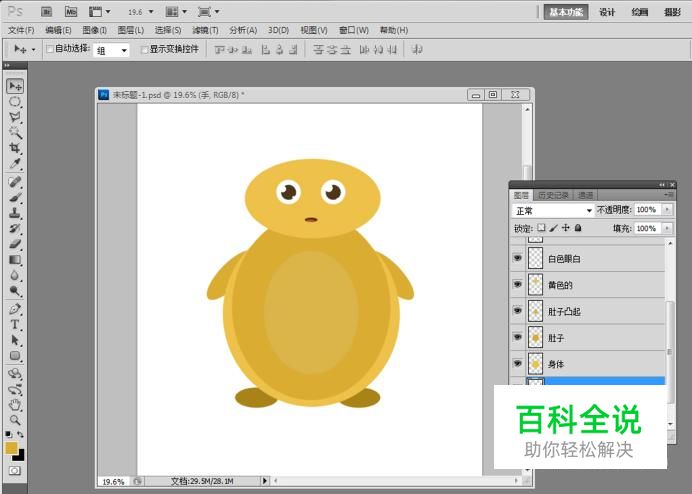This screenshot has height=494, width=692.
Task: Click the lock all layer icon
Action: tap(578, 228)
